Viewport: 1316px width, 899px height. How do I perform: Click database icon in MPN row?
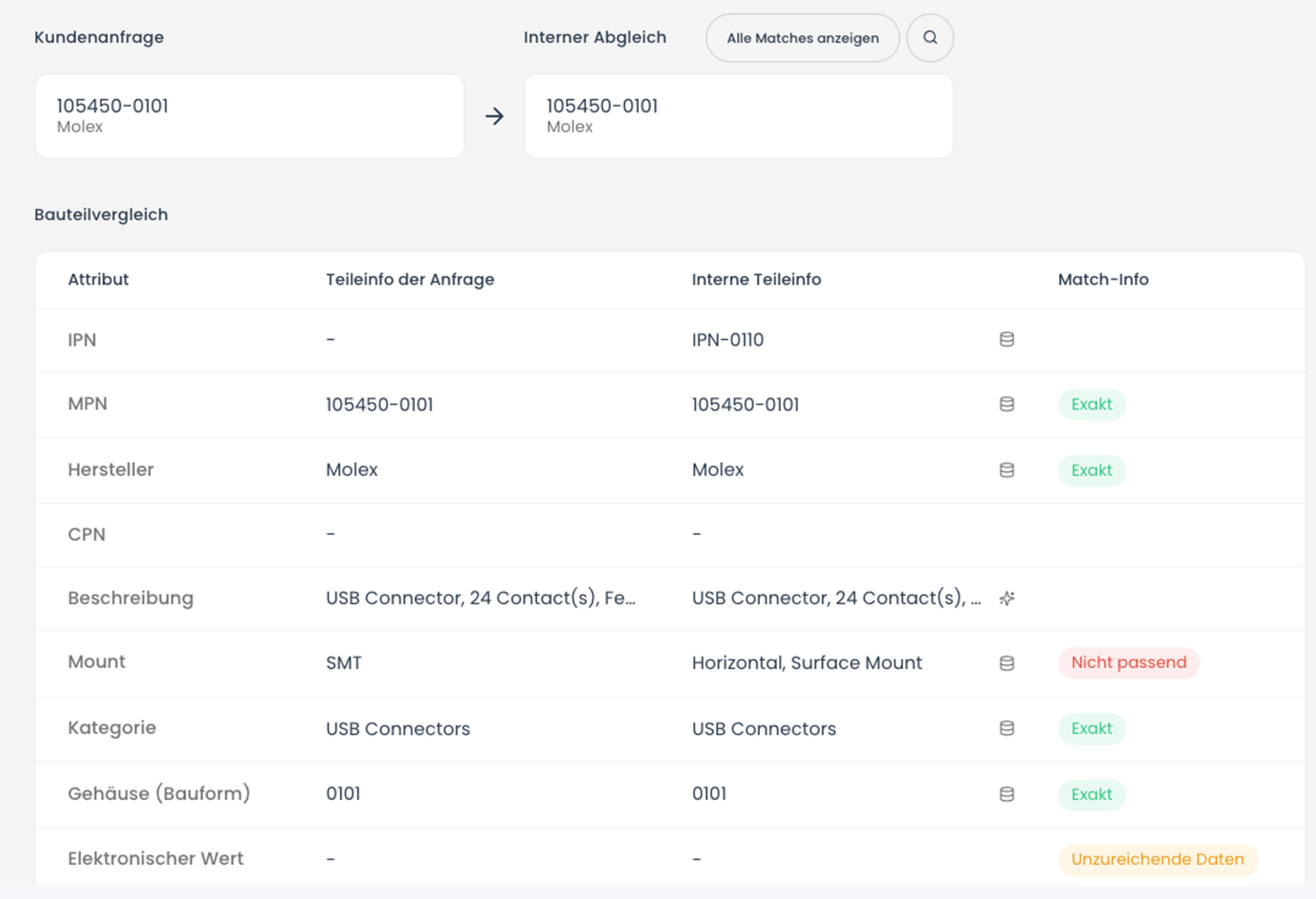tap(1006, 404)
